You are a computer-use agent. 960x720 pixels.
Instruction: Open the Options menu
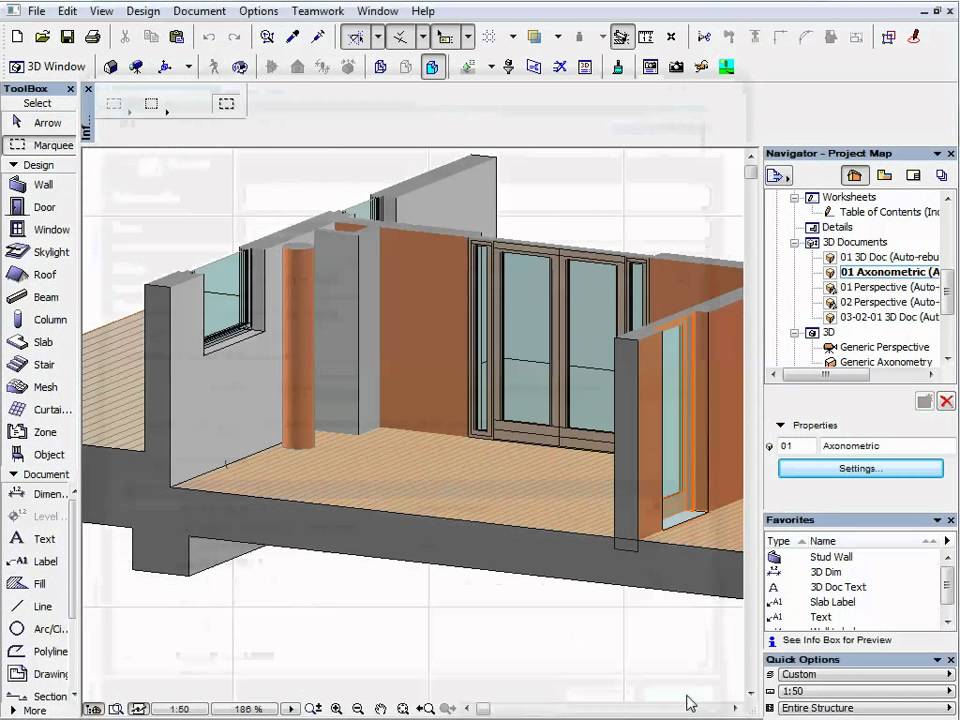258,11
